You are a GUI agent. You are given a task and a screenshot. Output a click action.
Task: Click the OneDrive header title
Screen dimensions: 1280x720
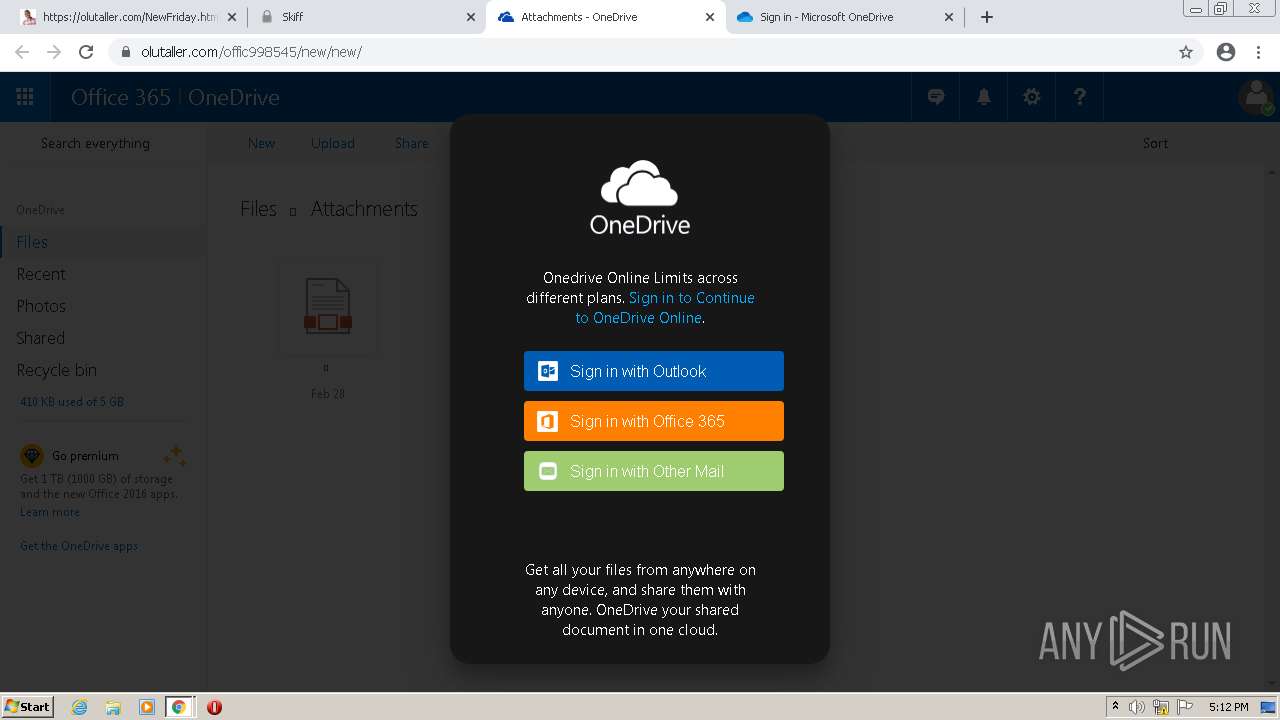234,97
